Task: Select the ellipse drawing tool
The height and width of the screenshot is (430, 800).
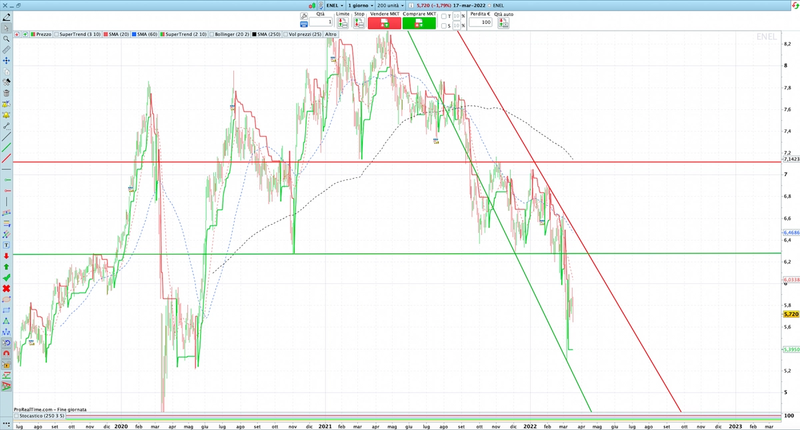Action: pos(6,299)
